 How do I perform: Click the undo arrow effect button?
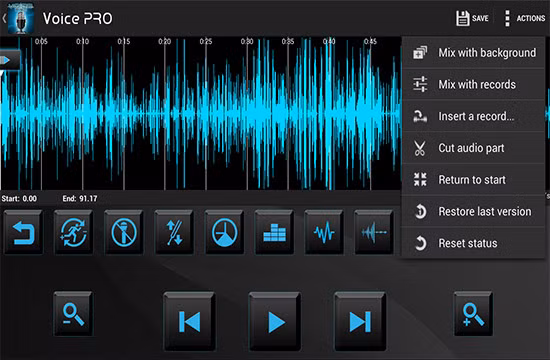tap(23, 232)
